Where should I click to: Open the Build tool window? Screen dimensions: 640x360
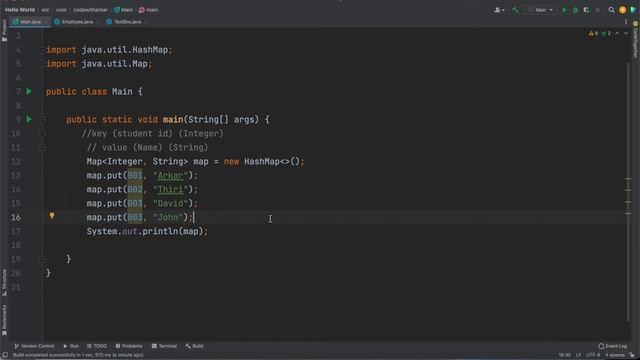(194, 346)
